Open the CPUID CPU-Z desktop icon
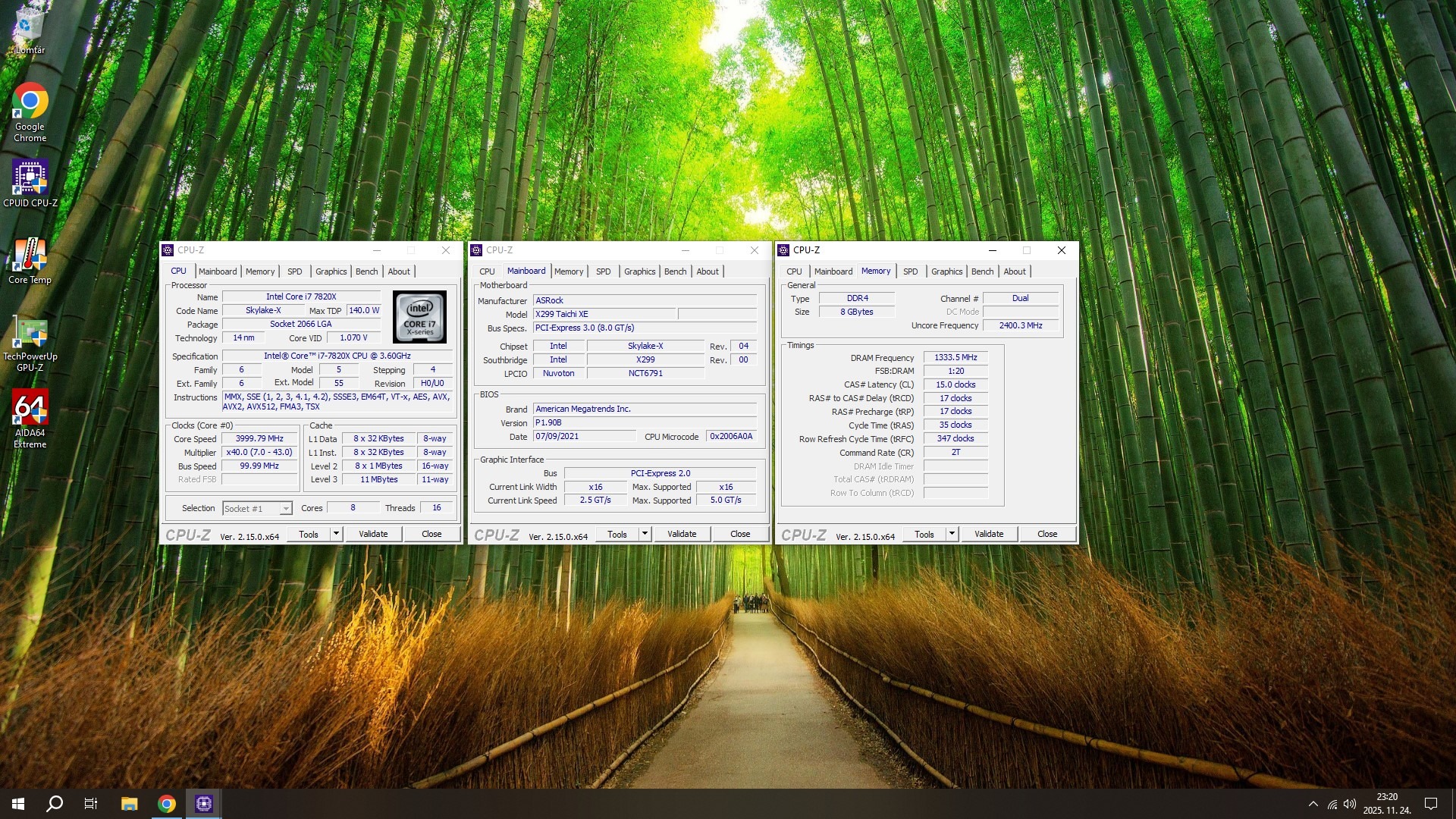1456x819 pixels. [30, 179]
